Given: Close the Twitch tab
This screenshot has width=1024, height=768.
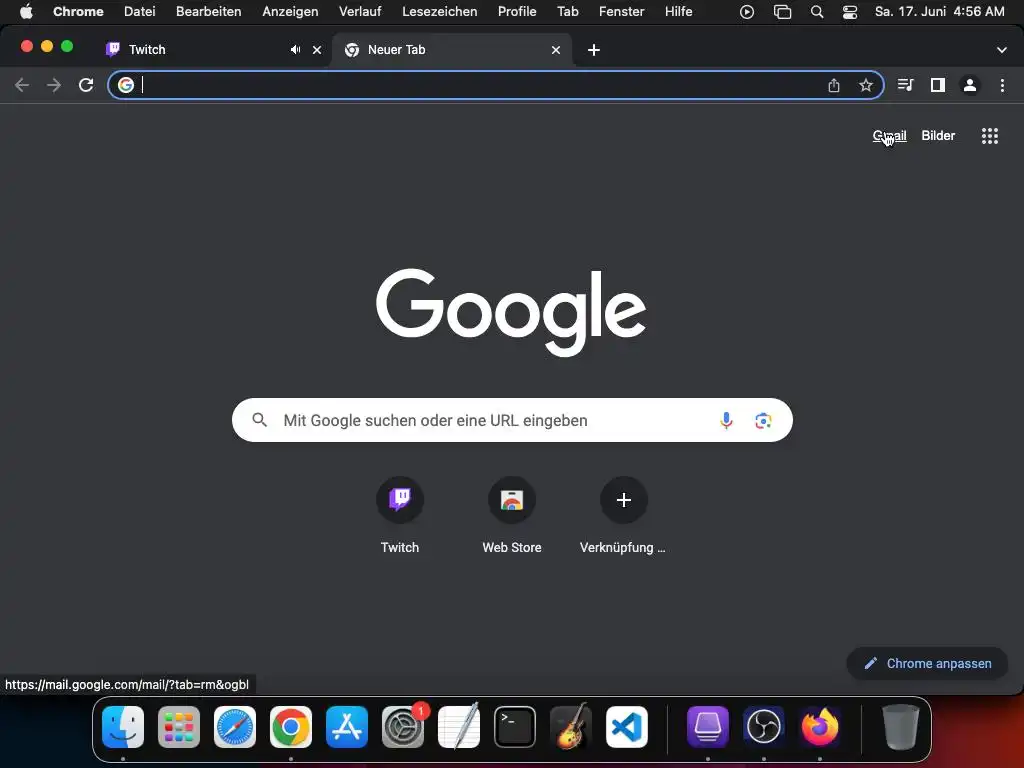Looking at the screenshot, I should tap(317, 50).
